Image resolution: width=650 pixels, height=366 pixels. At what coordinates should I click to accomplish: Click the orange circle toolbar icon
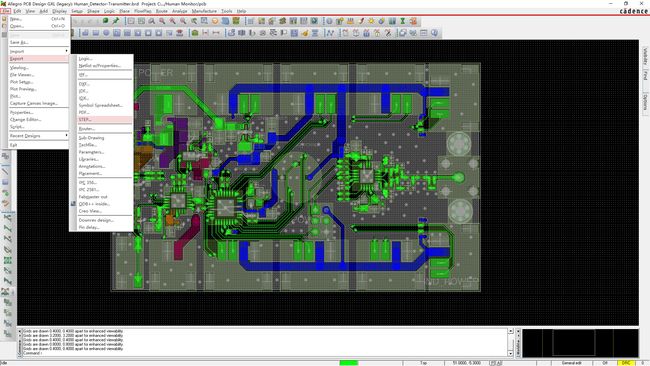click(x=215, y=21)
